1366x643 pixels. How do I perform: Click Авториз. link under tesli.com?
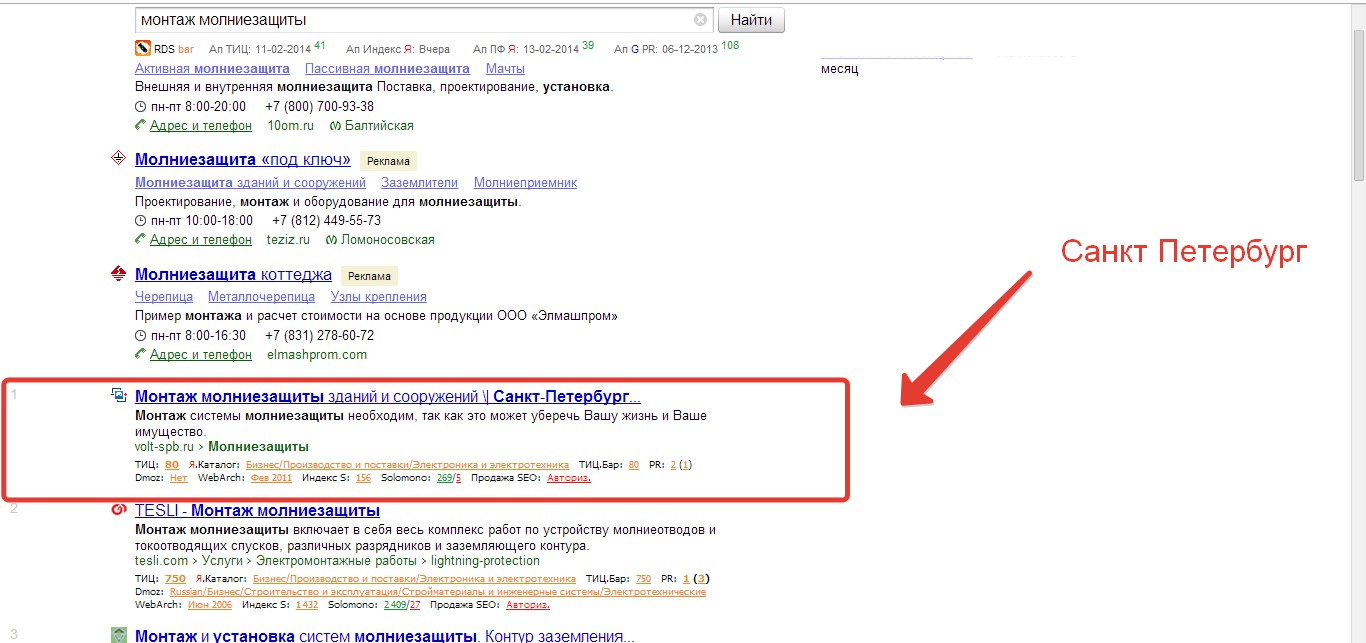tap(528, 605)
